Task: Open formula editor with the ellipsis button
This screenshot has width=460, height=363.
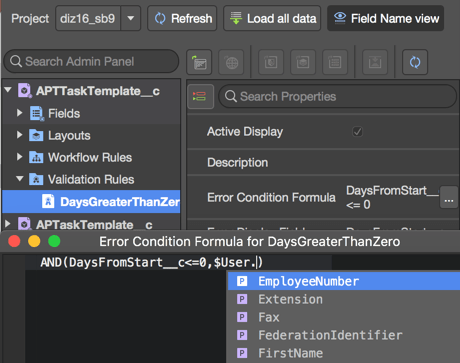Action: [x=449, y=197]
